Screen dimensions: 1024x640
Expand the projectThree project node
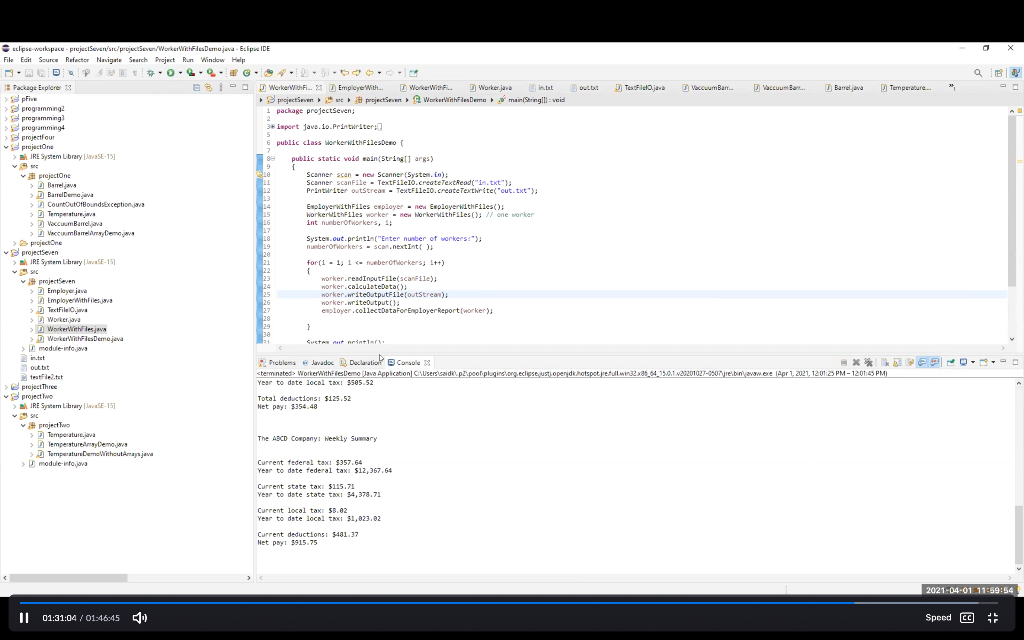point(7,387)
